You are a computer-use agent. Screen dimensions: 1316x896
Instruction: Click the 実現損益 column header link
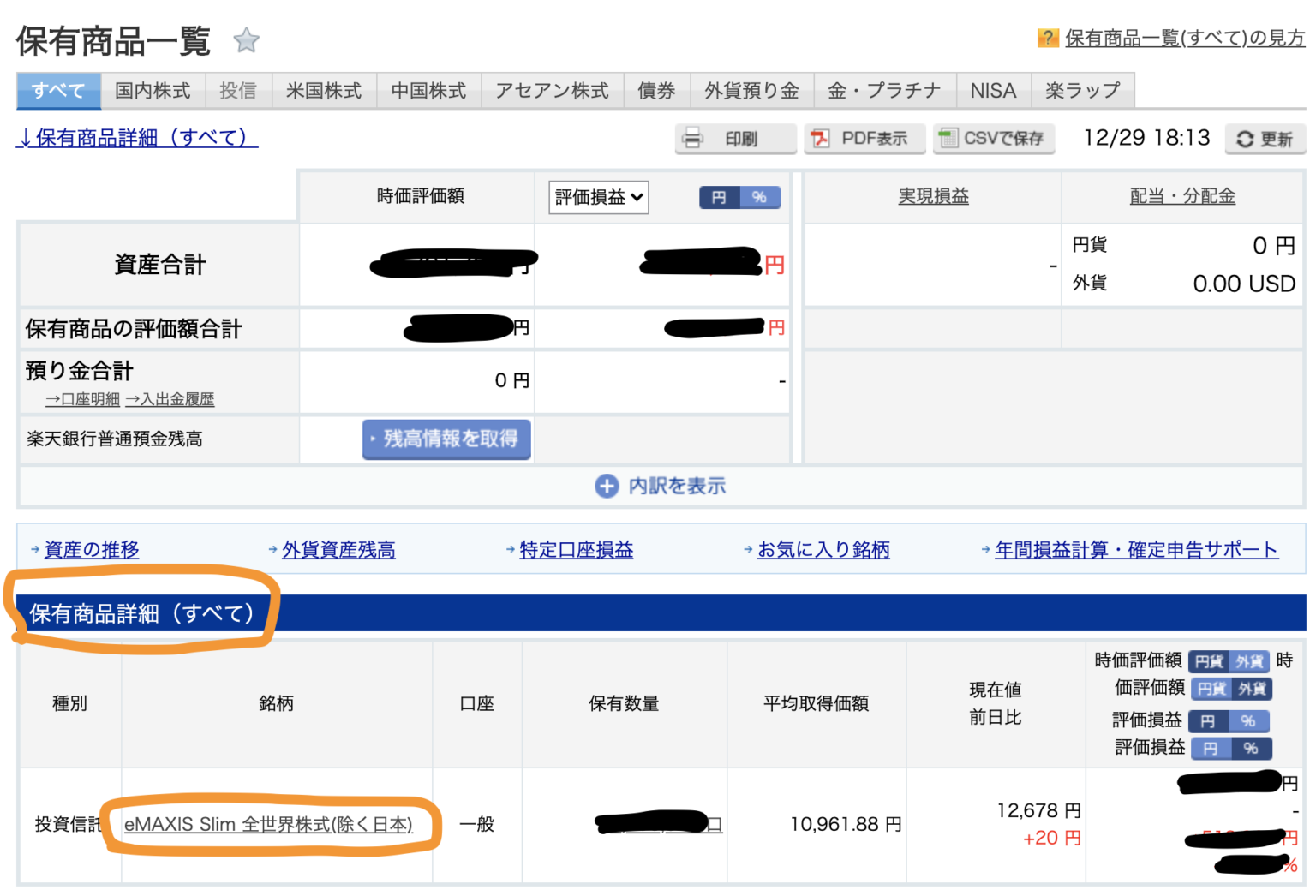pyautogui.click(x=932, y=196)
